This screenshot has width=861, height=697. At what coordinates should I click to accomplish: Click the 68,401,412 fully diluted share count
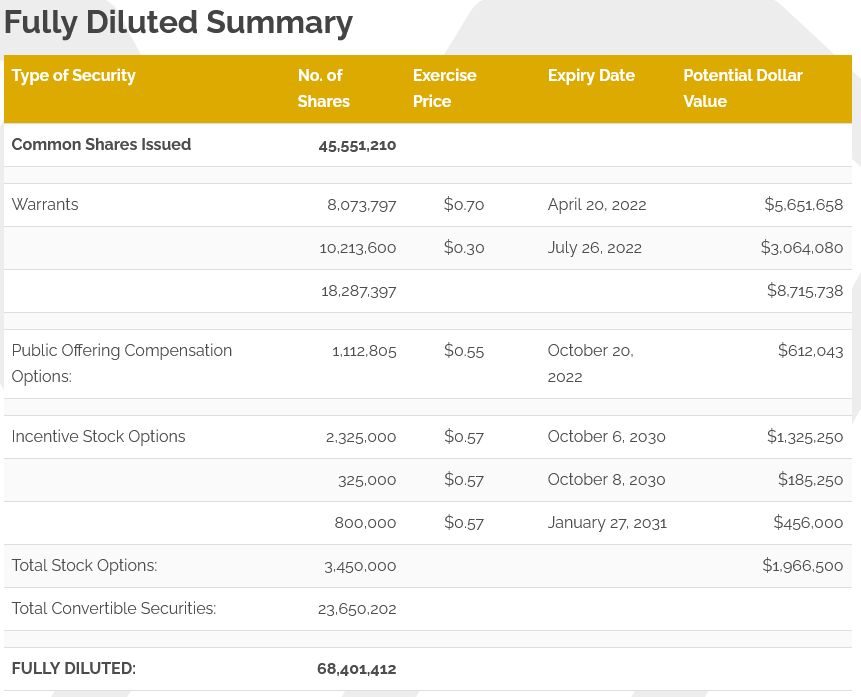[357, 669]
